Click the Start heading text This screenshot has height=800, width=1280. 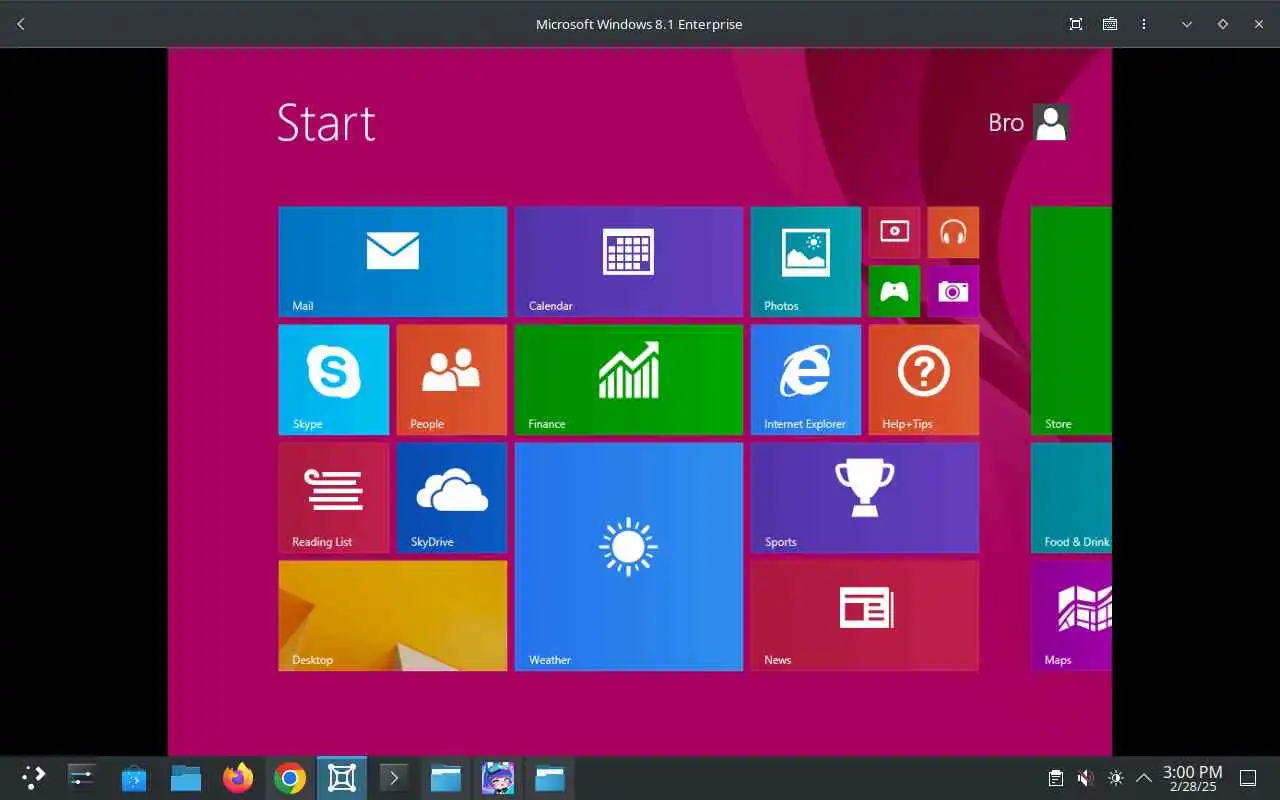(326, 123)
